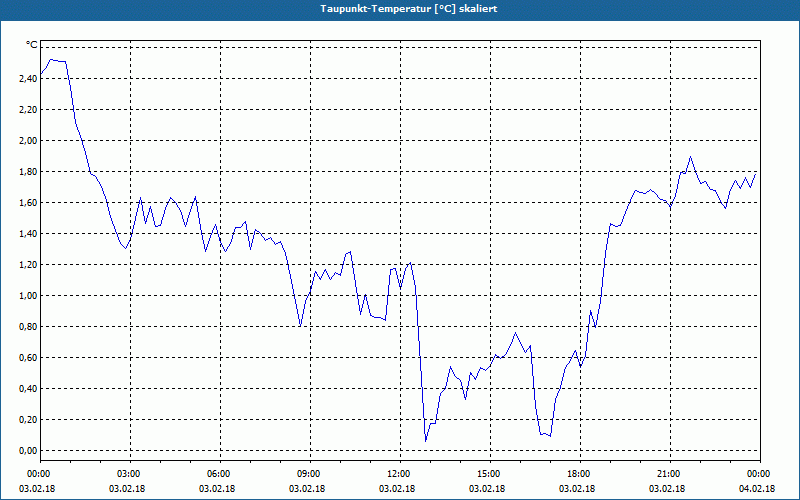Click the 2,00 y-axis label
Viewport: 800px width, 500px height.
tap(28, 140)
